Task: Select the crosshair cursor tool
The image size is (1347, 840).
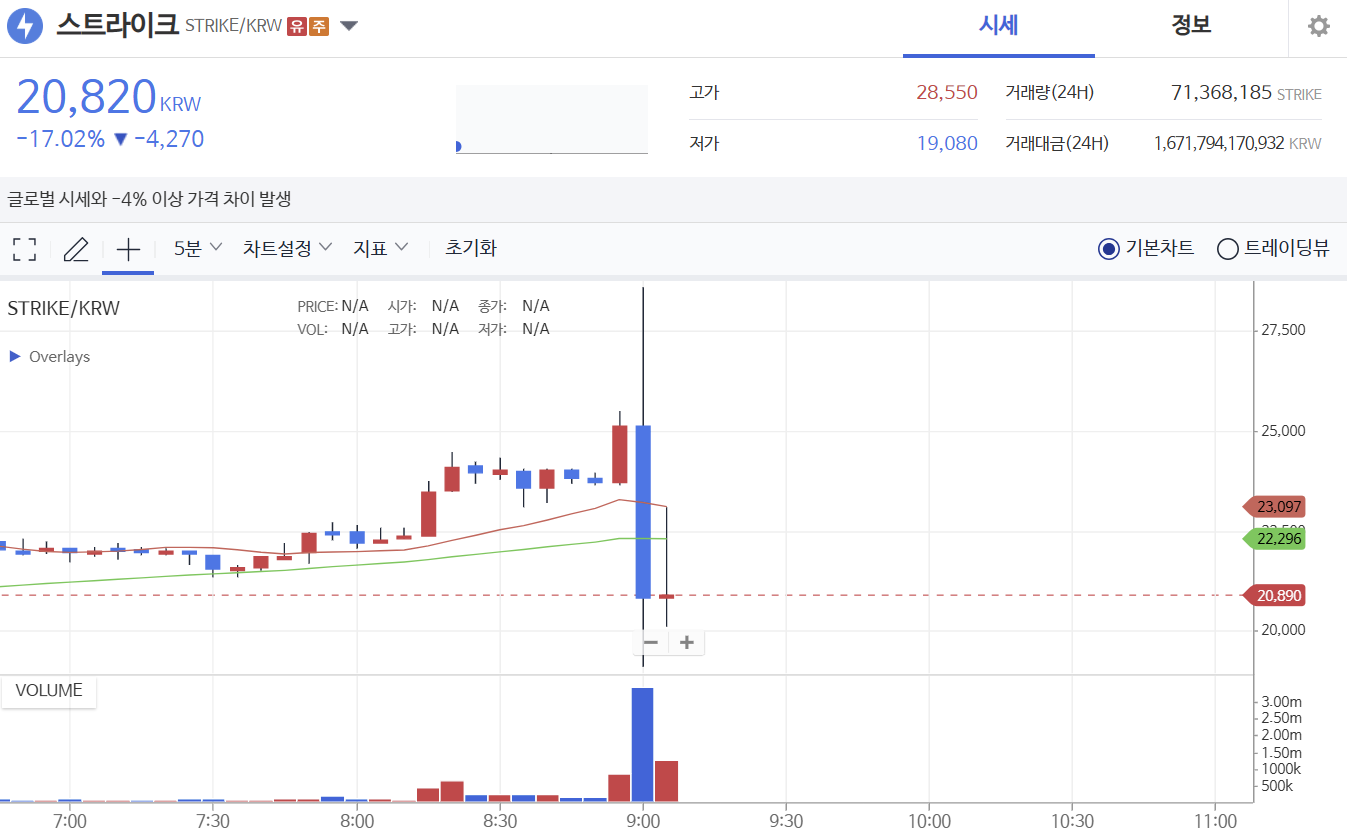Action: tap(128, 249)
